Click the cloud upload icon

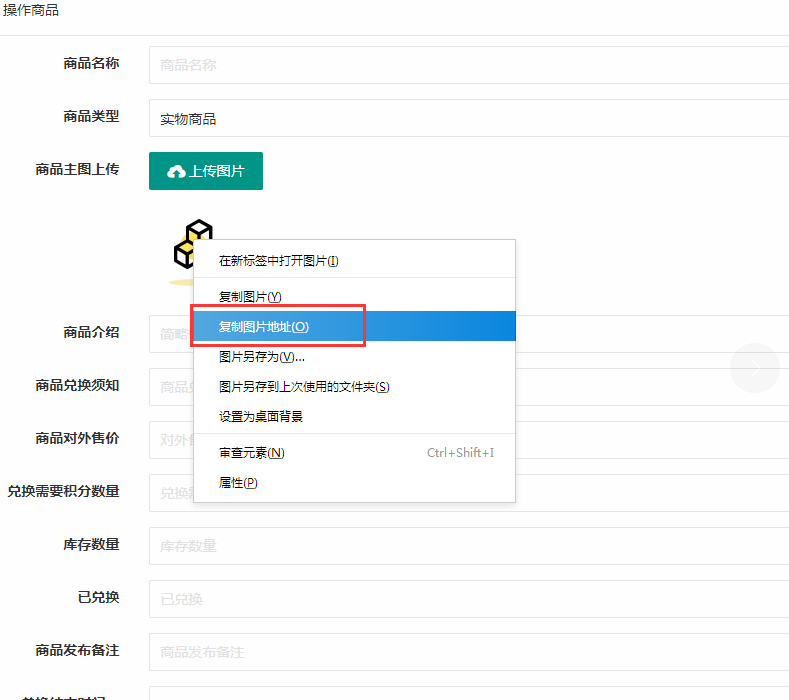coord(176,172)
